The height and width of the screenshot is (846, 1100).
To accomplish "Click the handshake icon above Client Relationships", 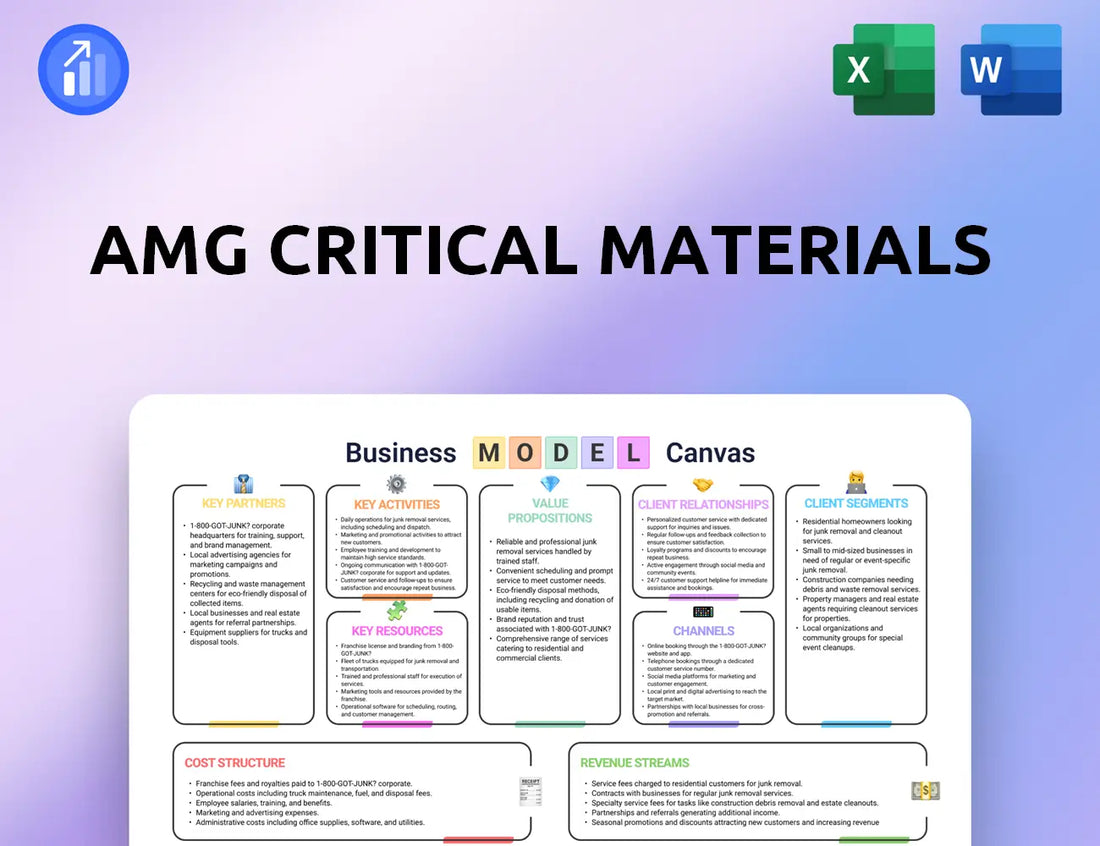I will click(703, 484).
